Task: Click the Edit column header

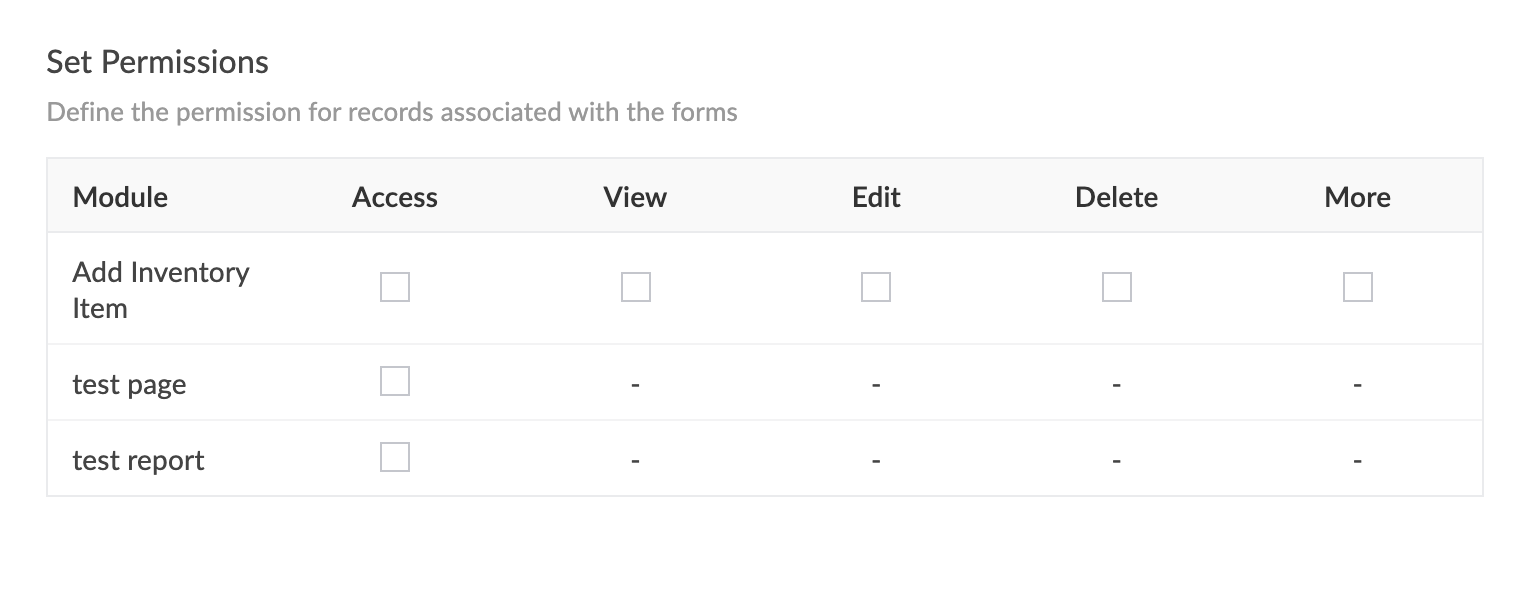Action: point(876,197)
